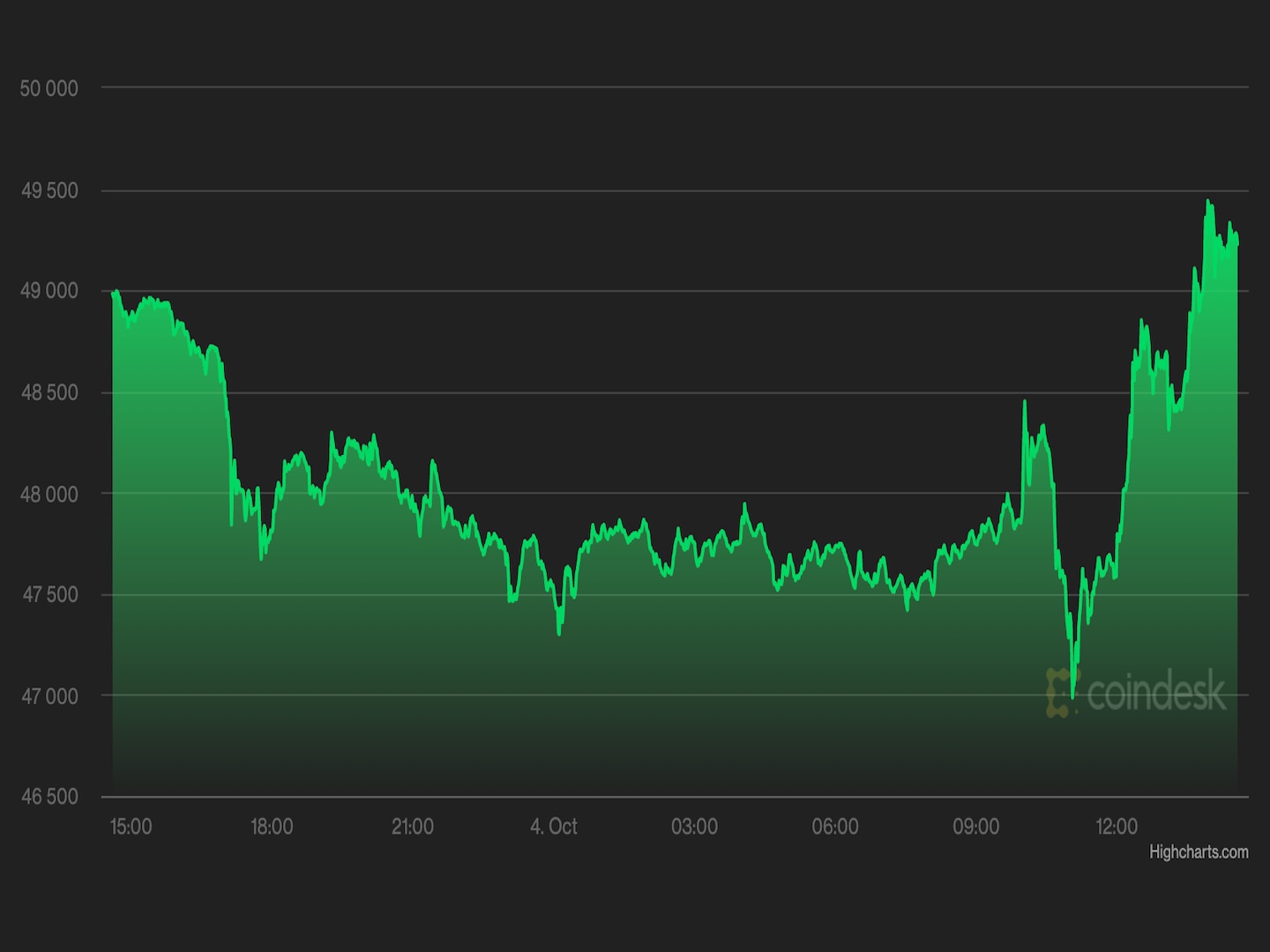Open the Highcharts.com credit link

[1198, 852]
